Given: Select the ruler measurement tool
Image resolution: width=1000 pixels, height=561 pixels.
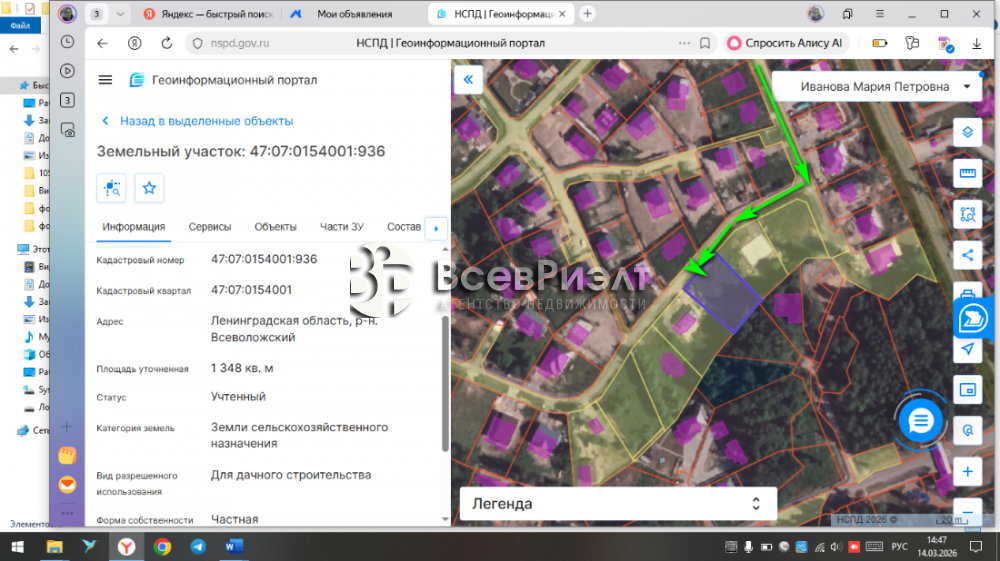Looking at the screenshot, I should (x=967, y=173).
